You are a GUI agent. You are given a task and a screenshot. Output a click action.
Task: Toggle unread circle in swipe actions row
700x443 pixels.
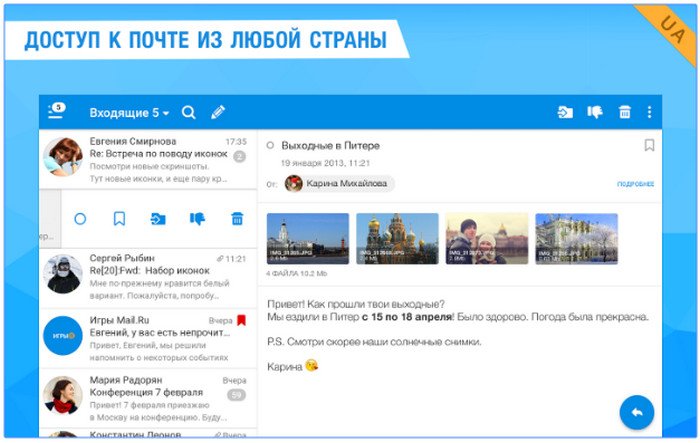80,219
